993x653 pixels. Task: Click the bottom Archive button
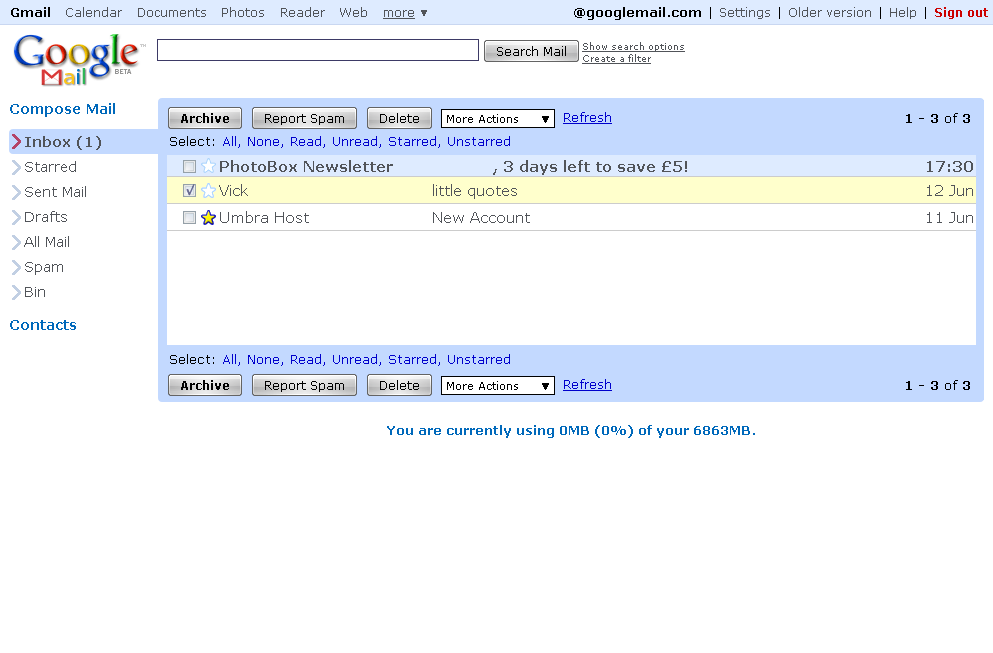coord(205,385)
